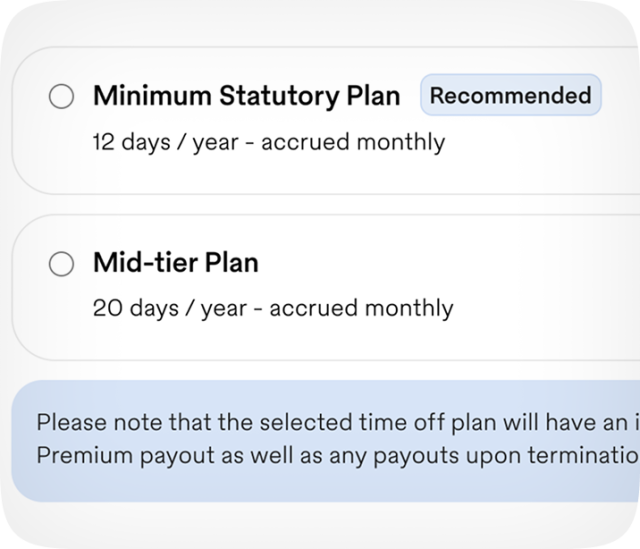Select the Minimum Statutory Plan radio button
This screenshot has width=640, height=549.
coord(61,97)
